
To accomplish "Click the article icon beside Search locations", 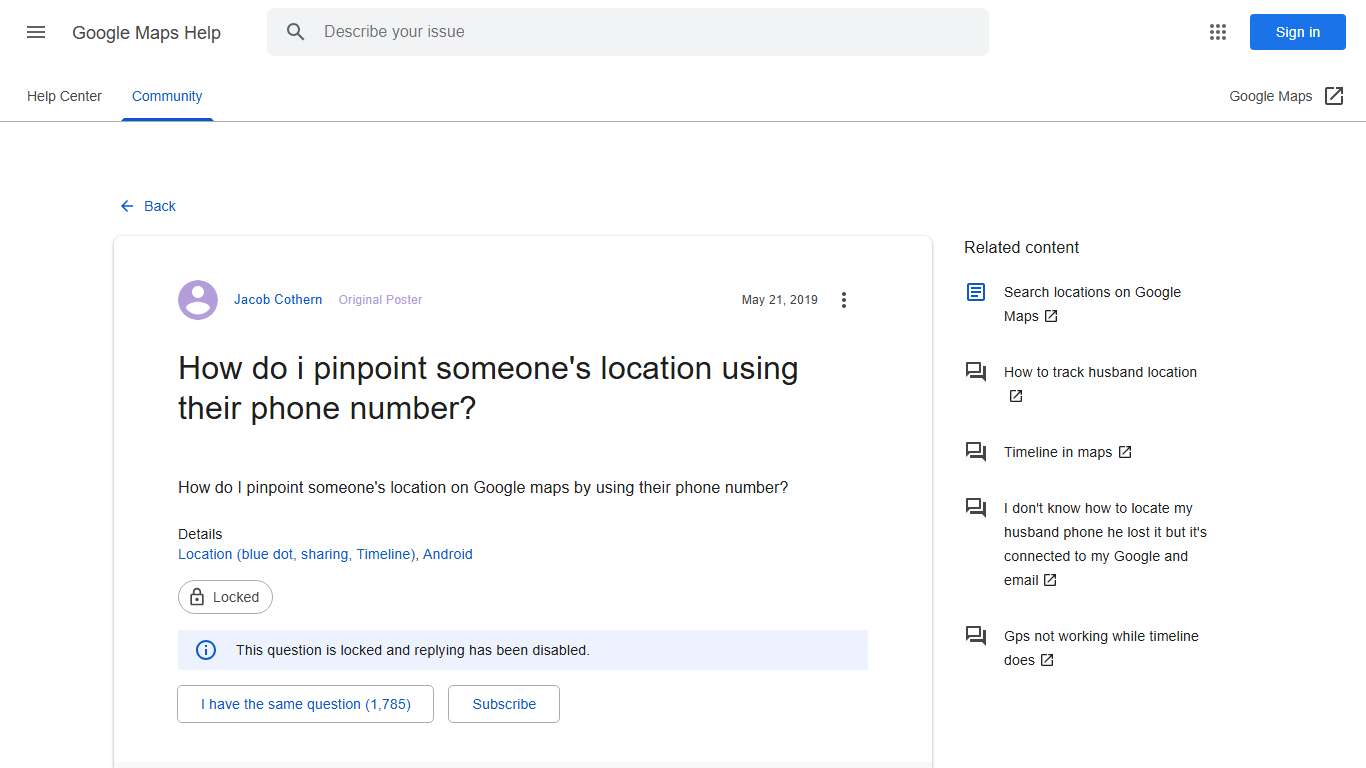I will pyautogui.click(x=975, y=291).
